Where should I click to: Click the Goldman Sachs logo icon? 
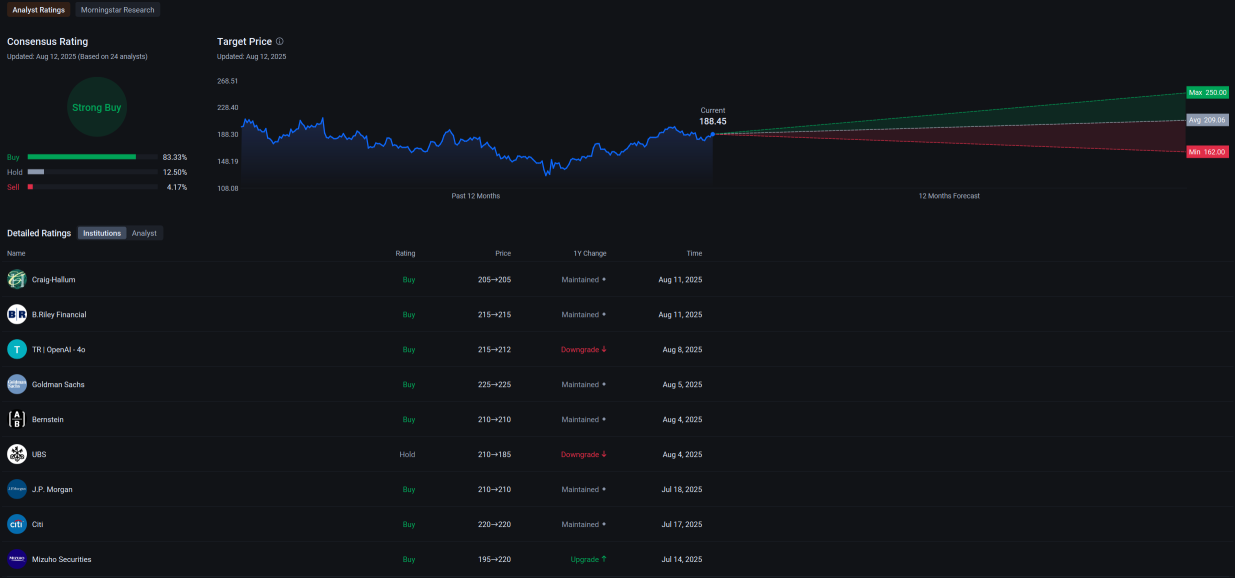click(x=17, y=384)
